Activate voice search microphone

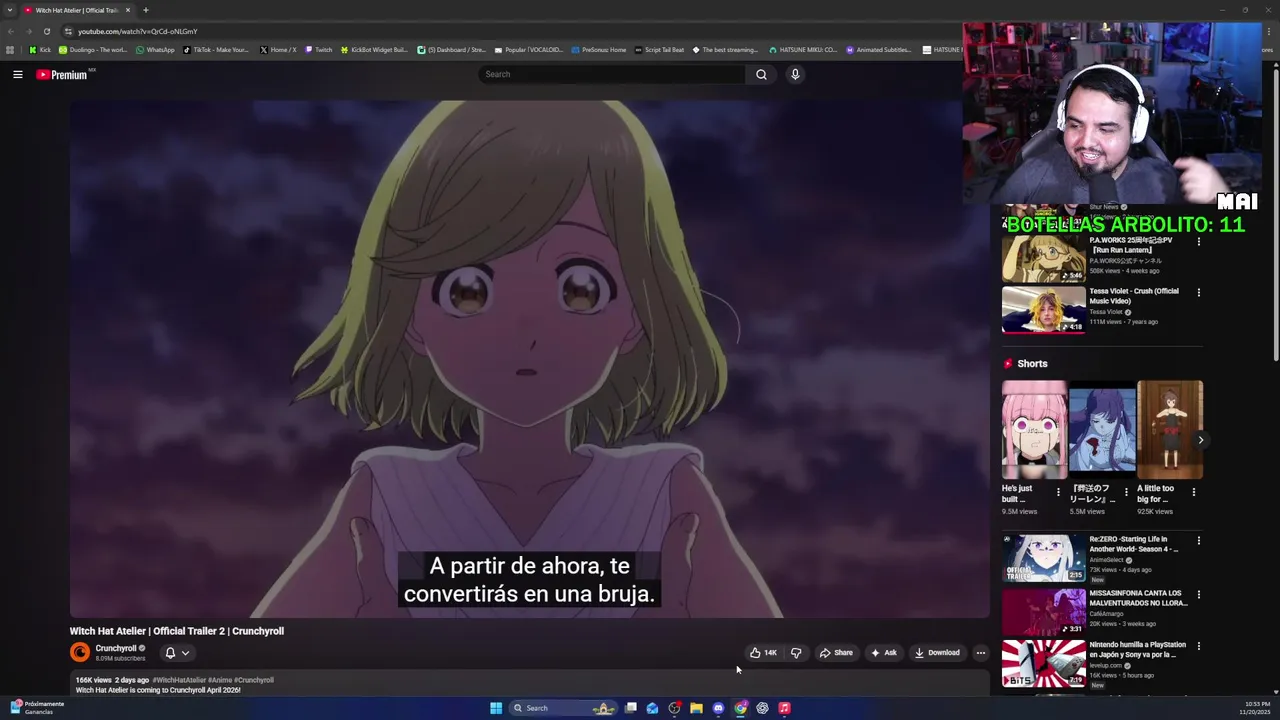point(795,74)
